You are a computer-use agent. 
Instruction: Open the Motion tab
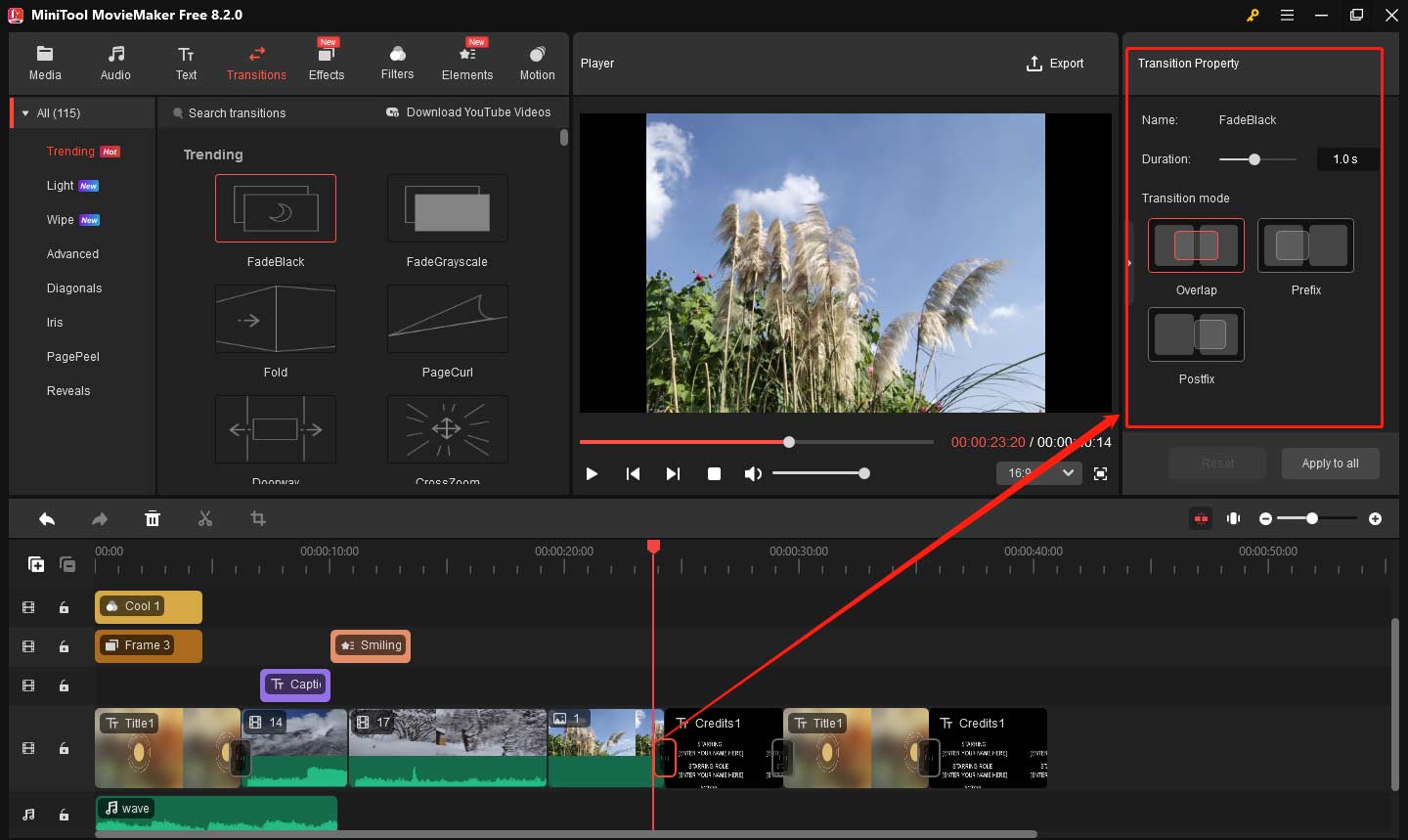click(537, 64)
